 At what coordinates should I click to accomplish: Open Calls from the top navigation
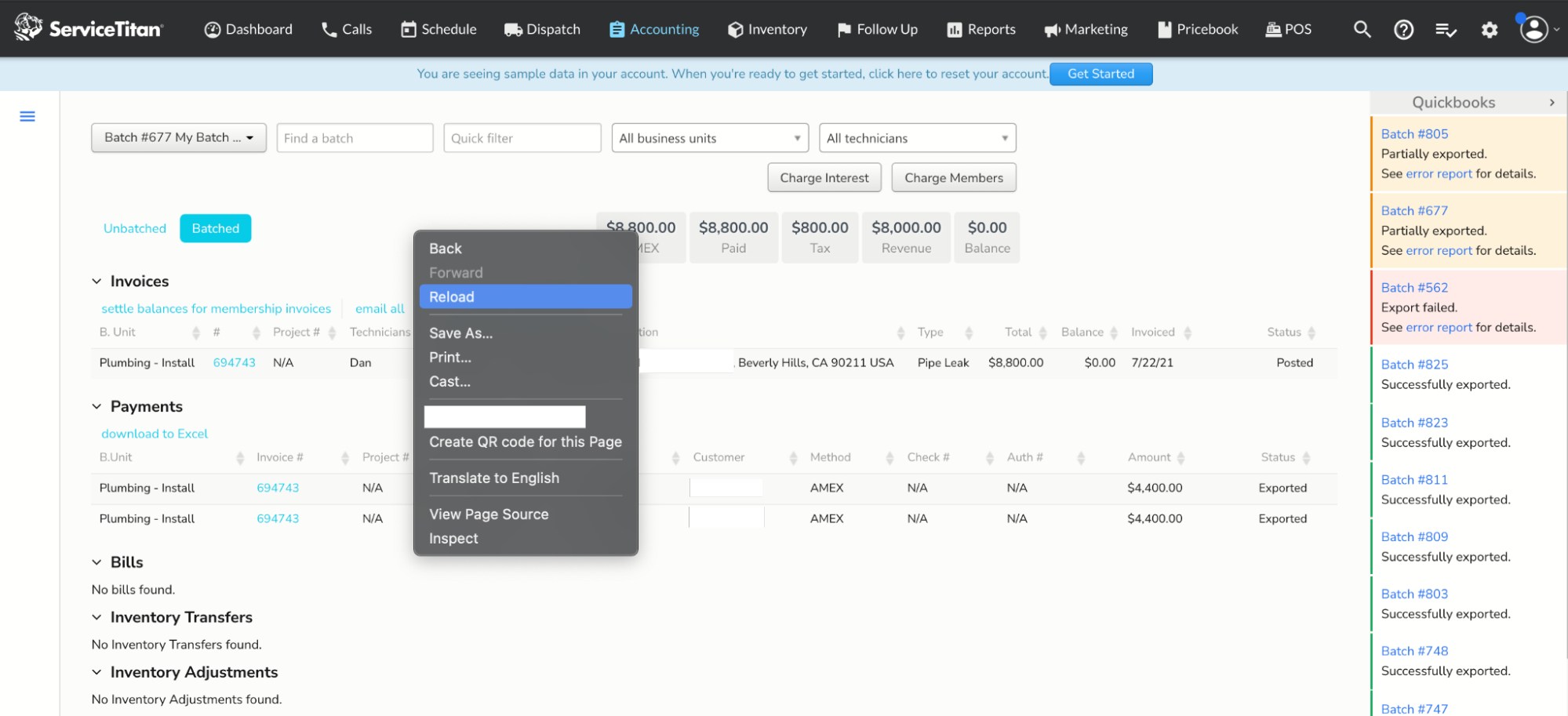pos(346,29)
